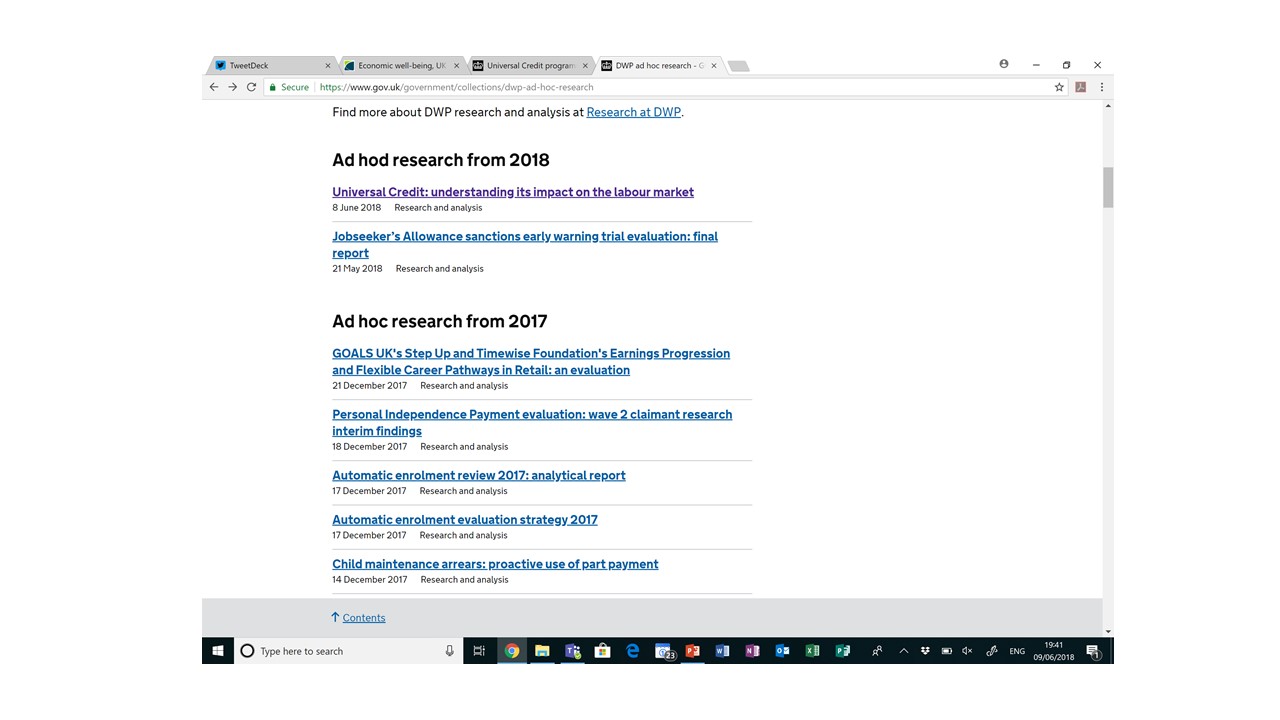Click the PDF extension icon in the toolbar
The width and height of the screenshot is (1280, 720).
click(1081, 87)
